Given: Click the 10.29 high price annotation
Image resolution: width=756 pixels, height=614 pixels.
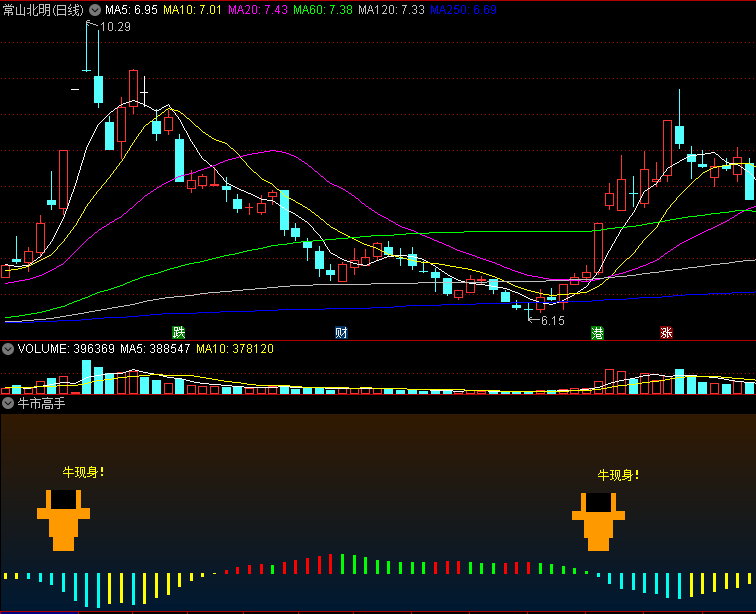Looking at the screenshot, I should 115,27.
